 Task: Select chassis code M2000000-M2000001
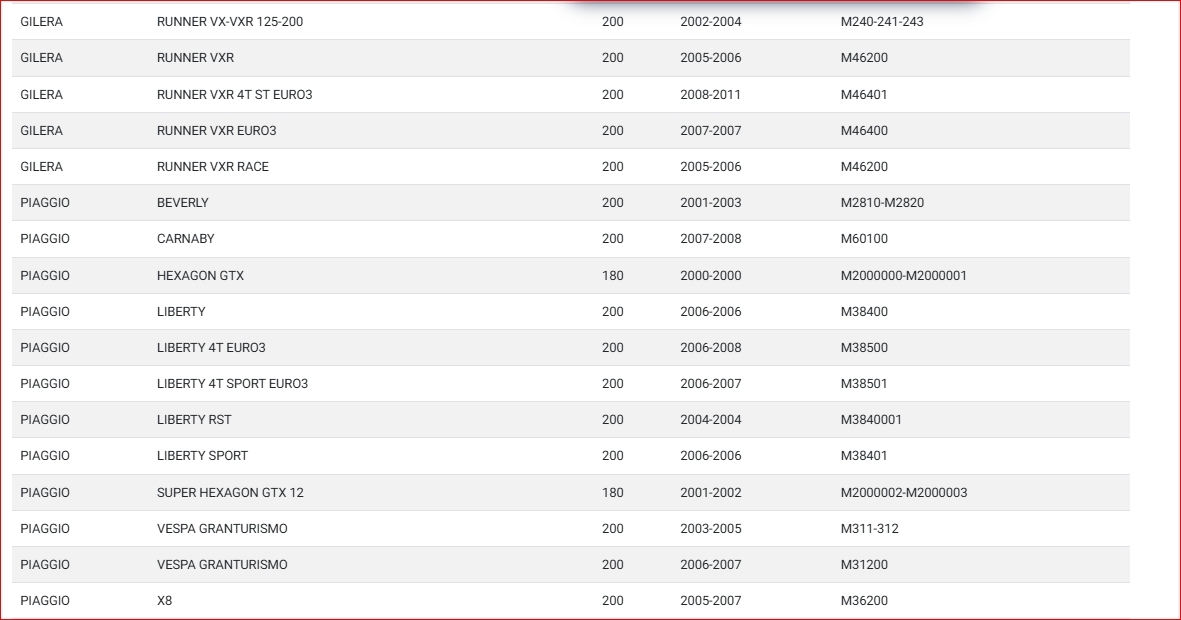point(903,276)
